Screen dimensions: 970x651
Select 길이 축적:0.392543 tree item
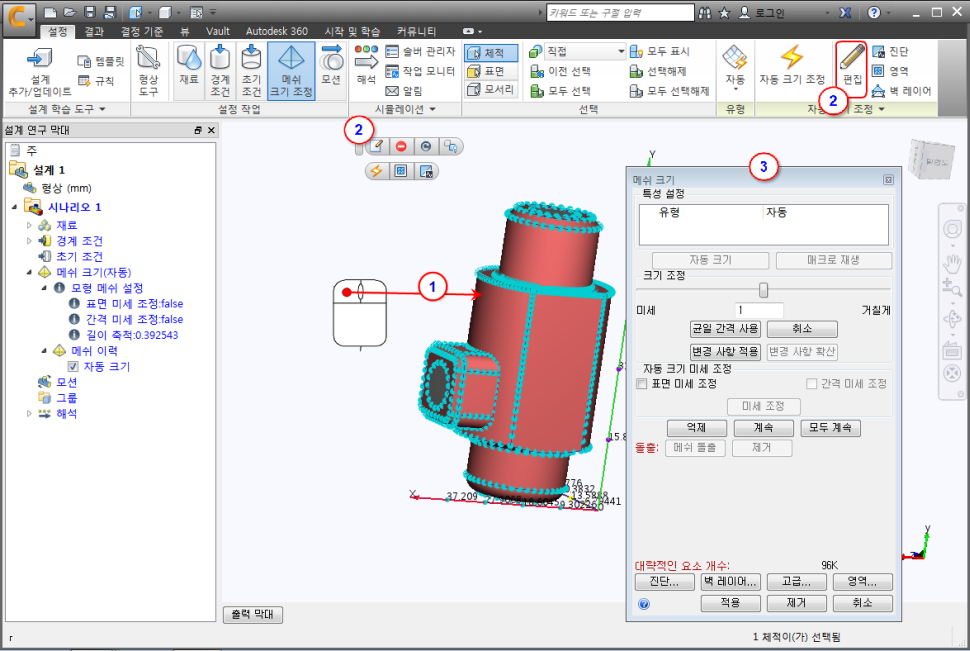point(132,335)
